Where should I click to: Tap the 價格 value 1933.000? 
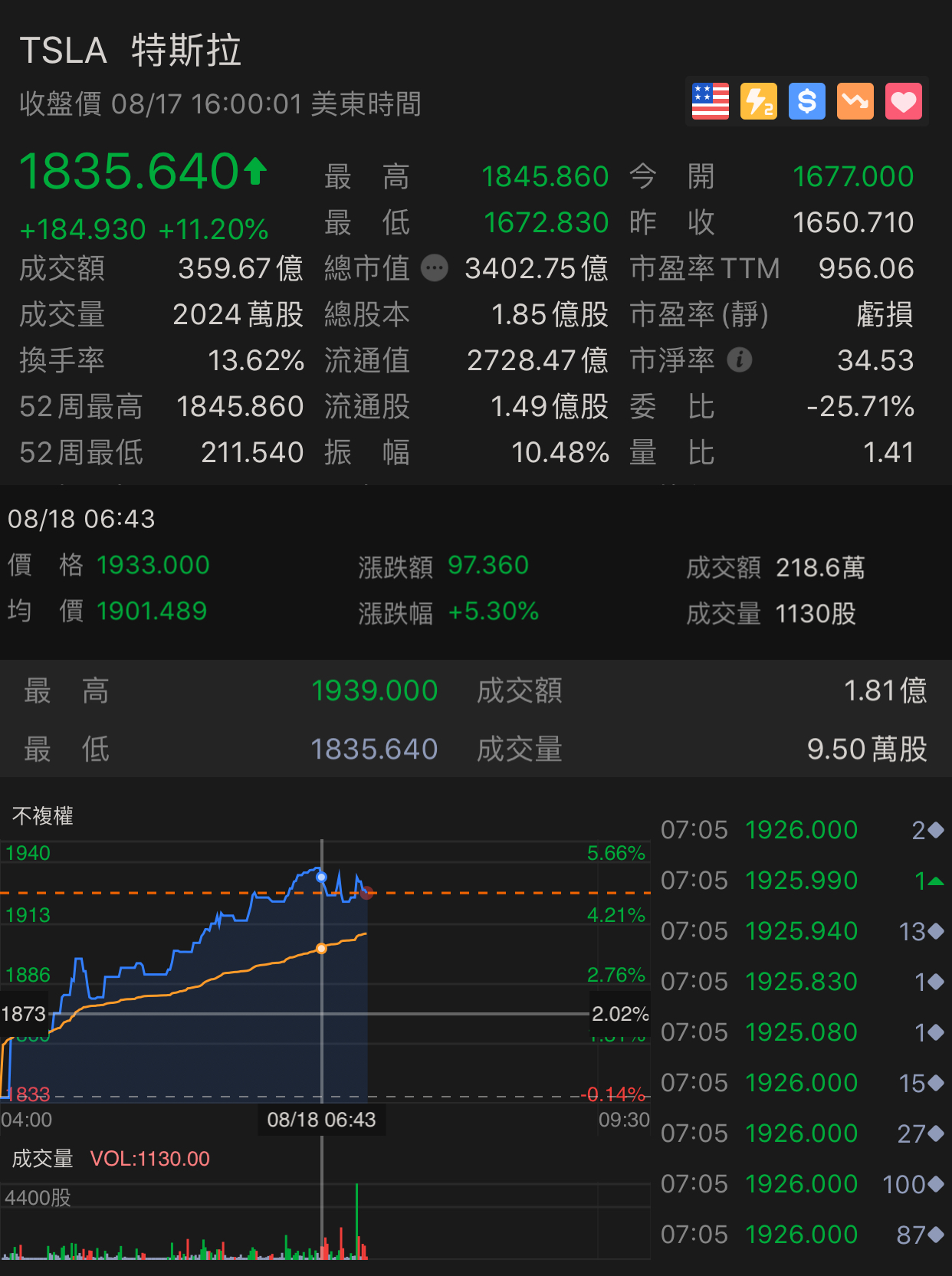pyautogui.click(x=153, y=565)
